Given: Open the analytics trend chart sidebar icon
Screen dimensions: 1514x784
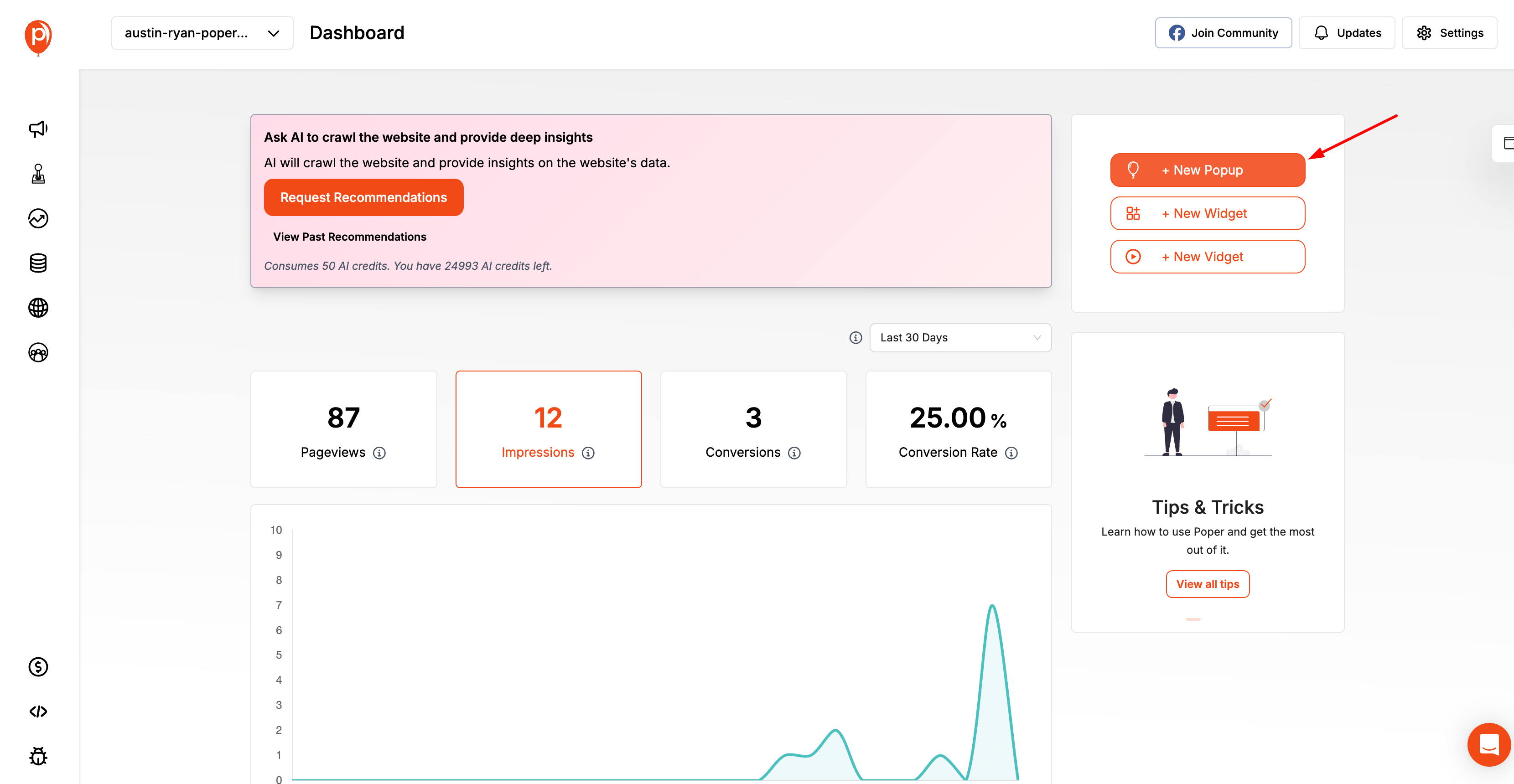Looking at the screenshot, I should pos(38,218).
